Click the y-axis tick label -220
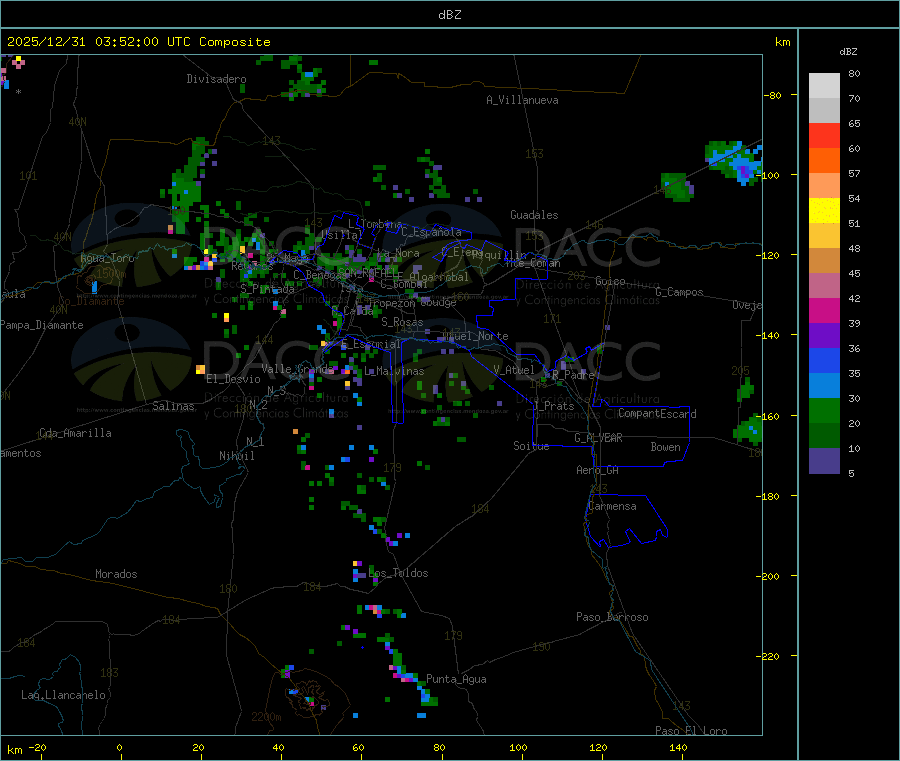The height and width of the screenshot is (761, 900). click(x=769, y=656)
